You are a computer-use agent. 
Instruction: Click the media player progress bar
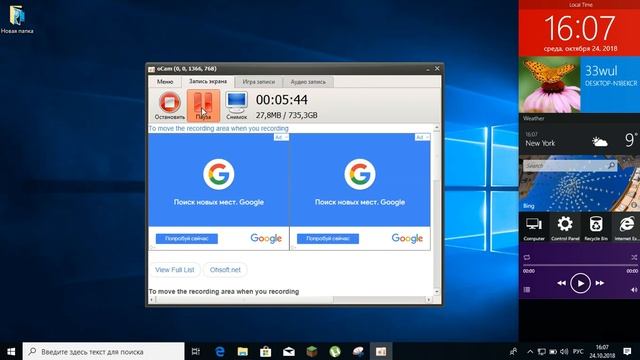pos(580,265)
